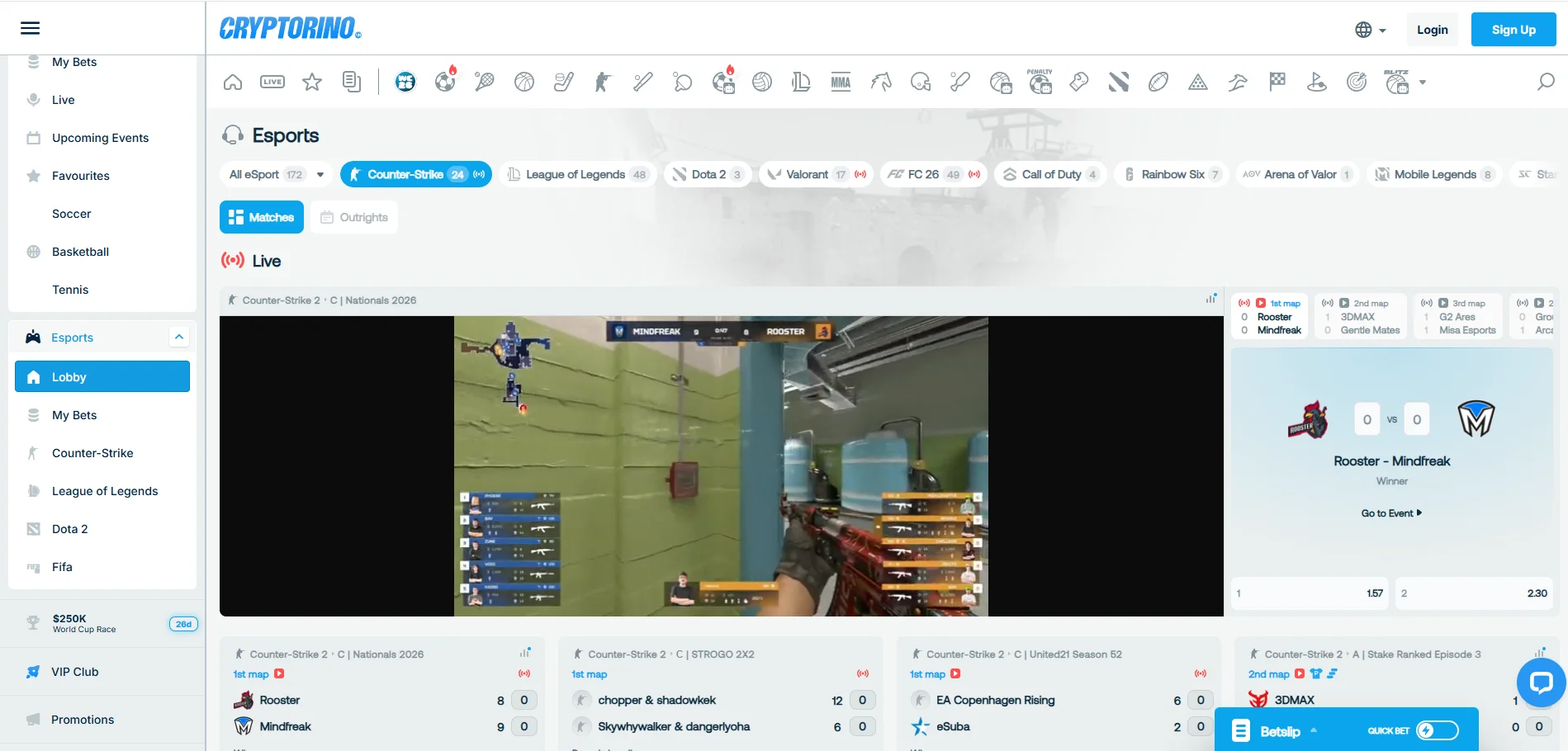
Task: Bet on Rooster winner at 1.57
Action: (x=1310, y=593)
